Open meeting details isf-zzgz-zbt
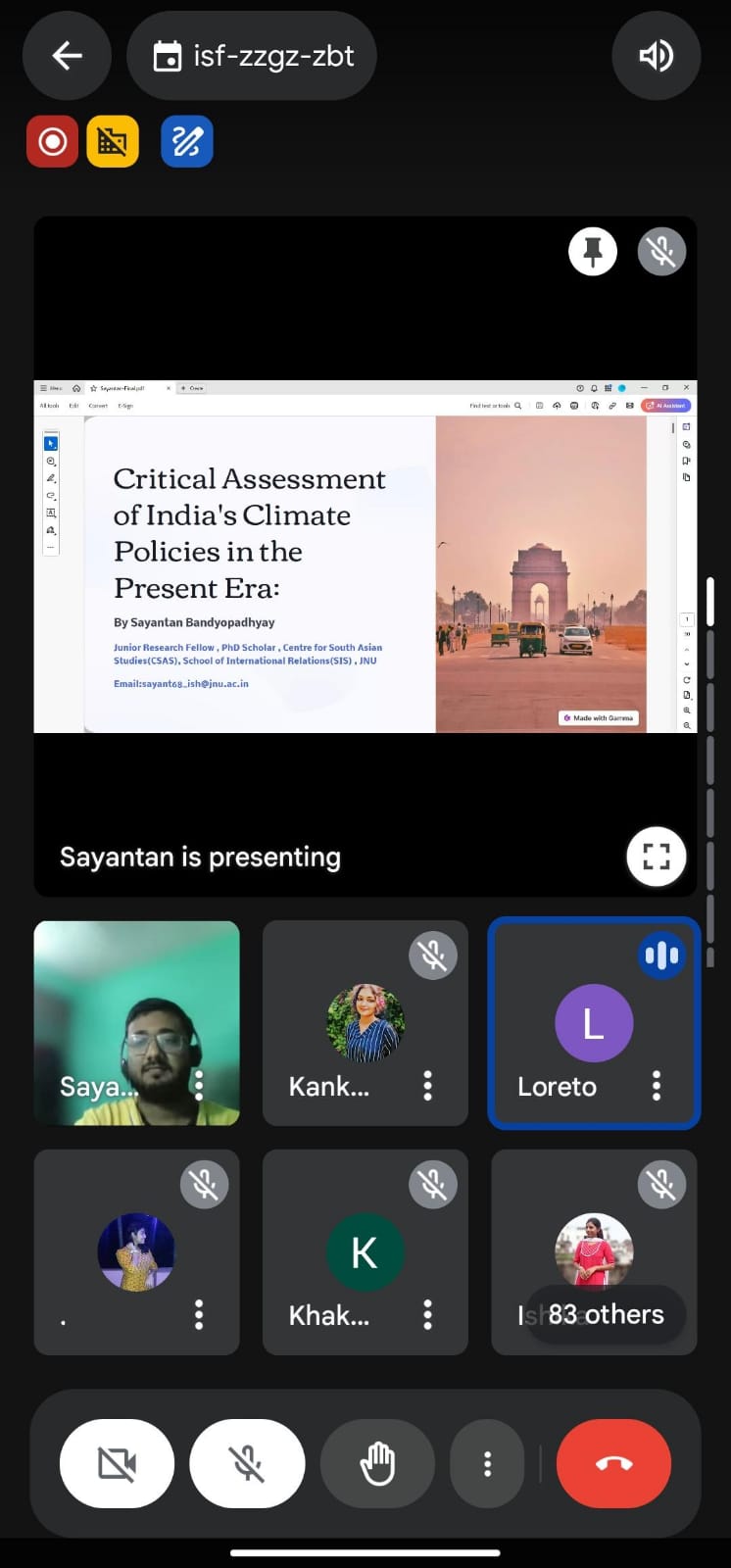The image size is (731, 1568). pyautogui.click(x=252, y=56)
